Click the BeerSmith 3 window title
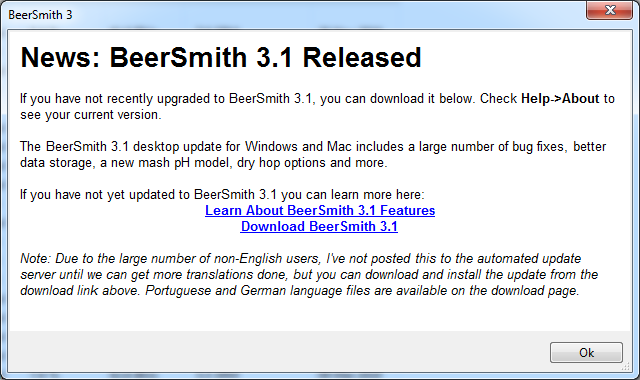 40,15
